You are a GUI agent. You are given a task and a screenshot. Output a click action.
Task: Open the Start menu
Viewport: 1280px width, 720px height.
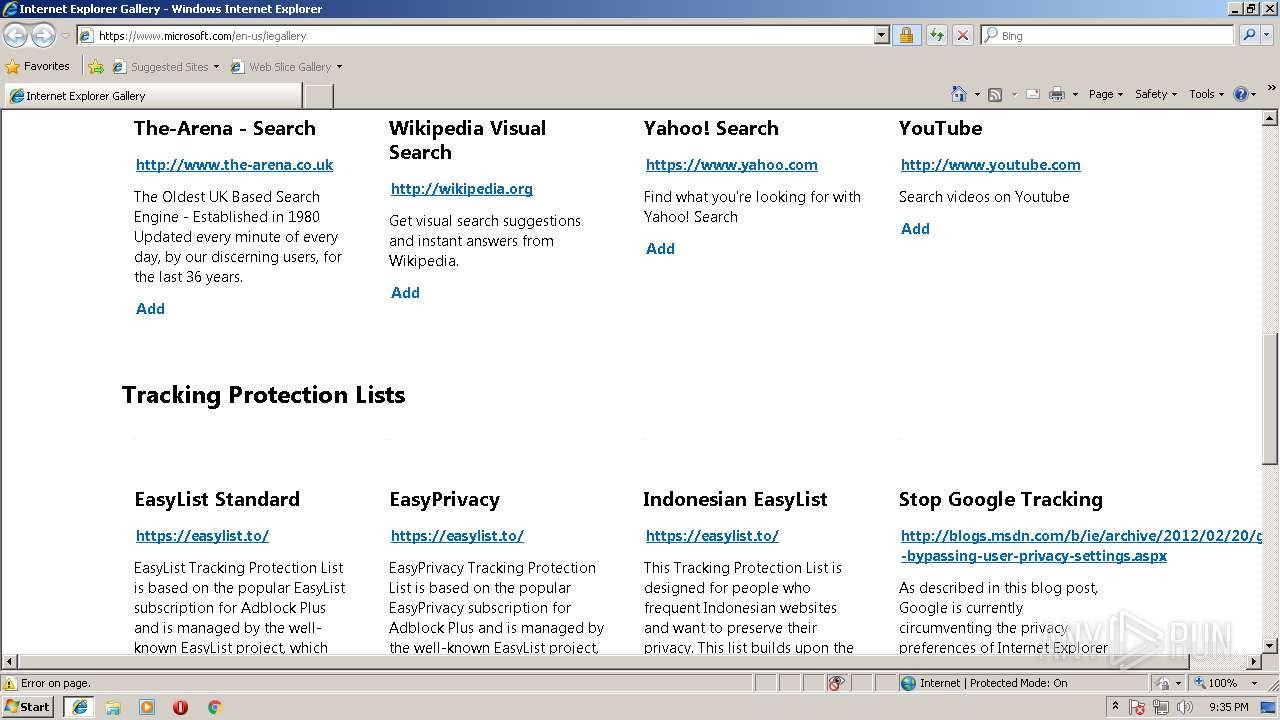point(28,707)
